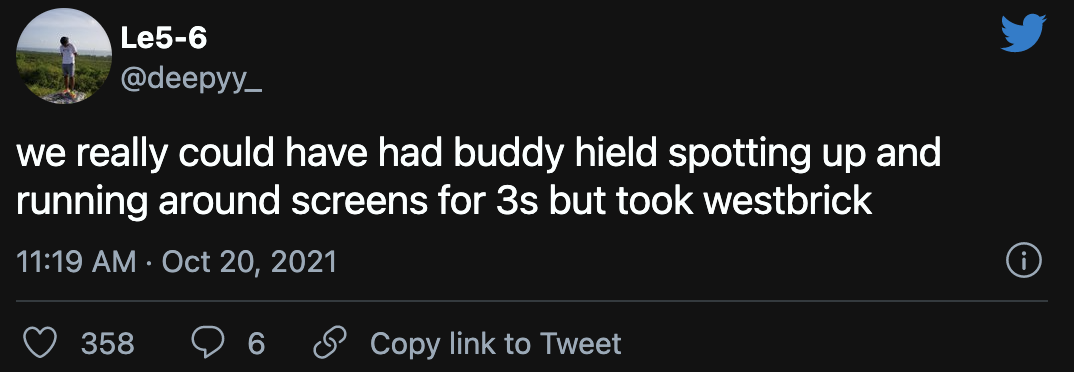Click the divider line above the like count
The height and width of the screenshot is (372, 1074).
coord(532,301)
